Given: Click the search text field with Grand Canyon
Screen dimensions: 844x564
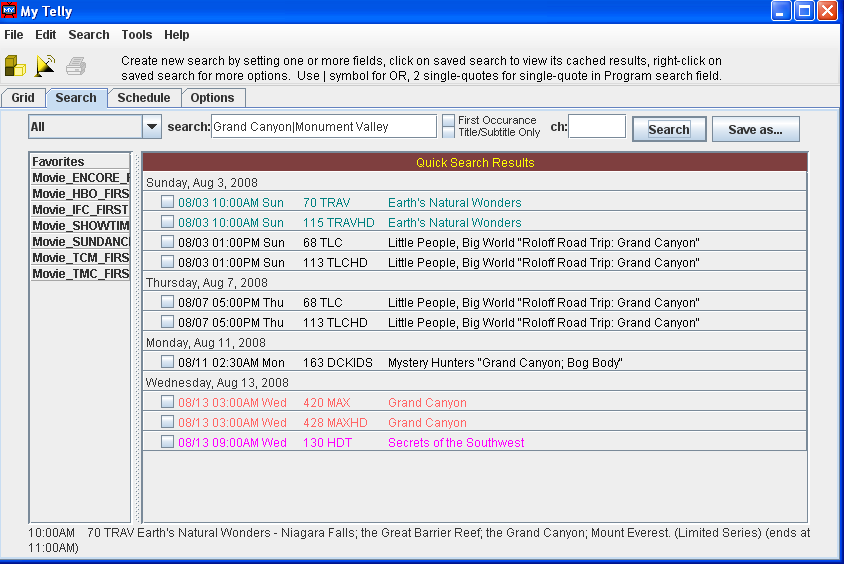Looking at the screenshot, I should click(323, 127).
